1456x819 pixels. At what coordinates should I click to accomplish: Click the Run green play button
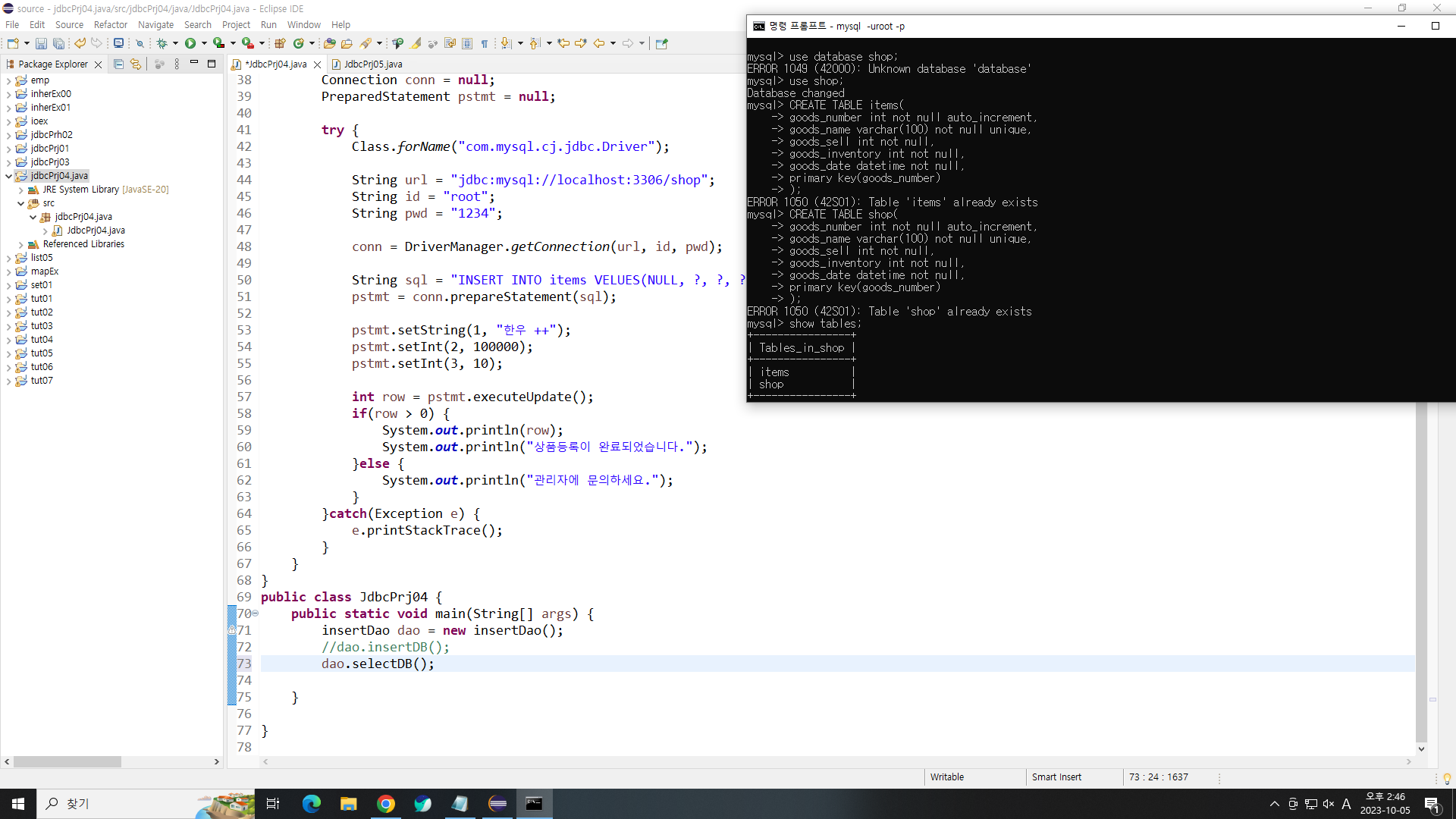click(x=190, y=43)
